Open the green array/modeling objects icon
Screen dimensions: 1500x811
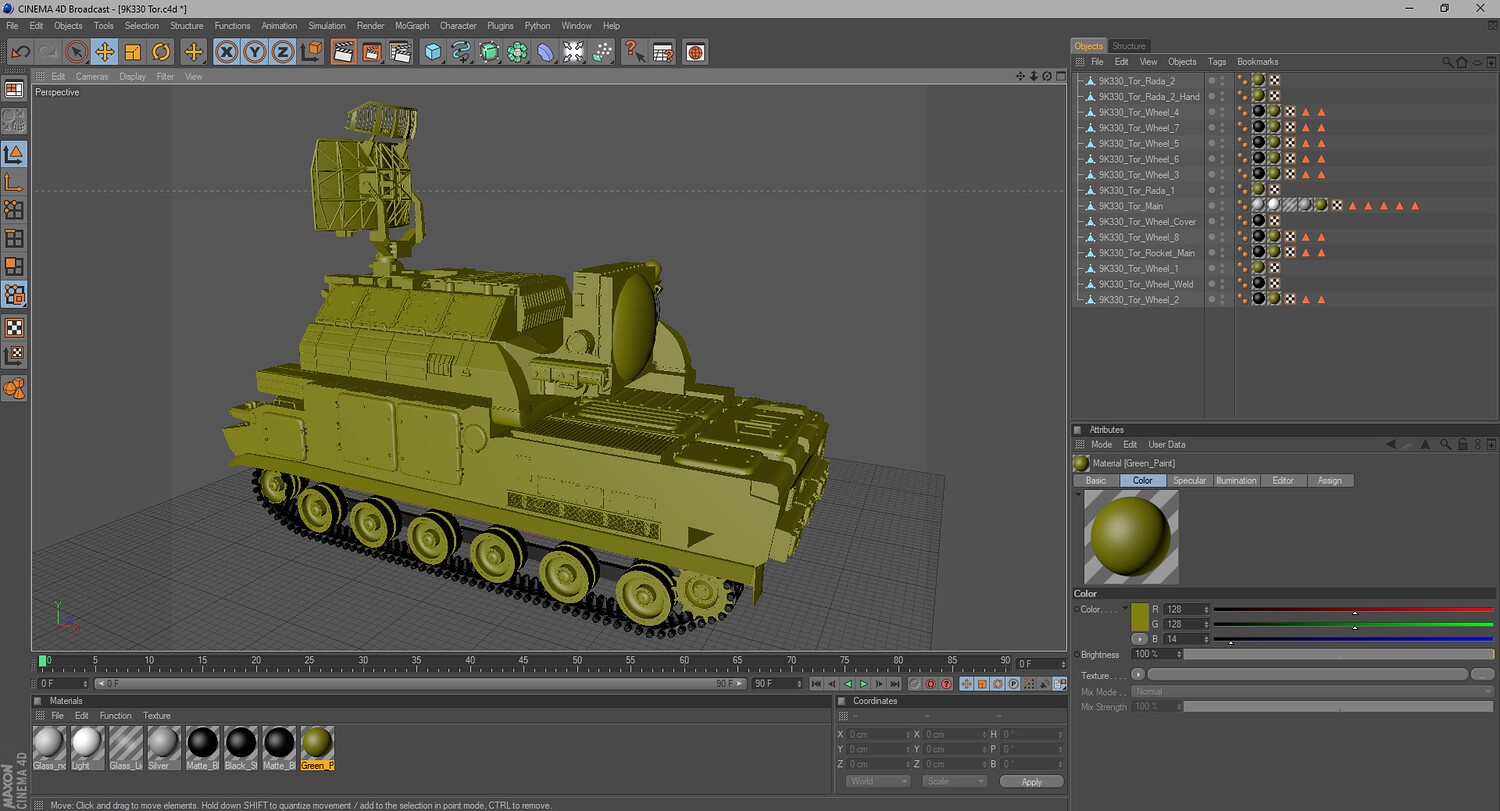coord(517,52)
